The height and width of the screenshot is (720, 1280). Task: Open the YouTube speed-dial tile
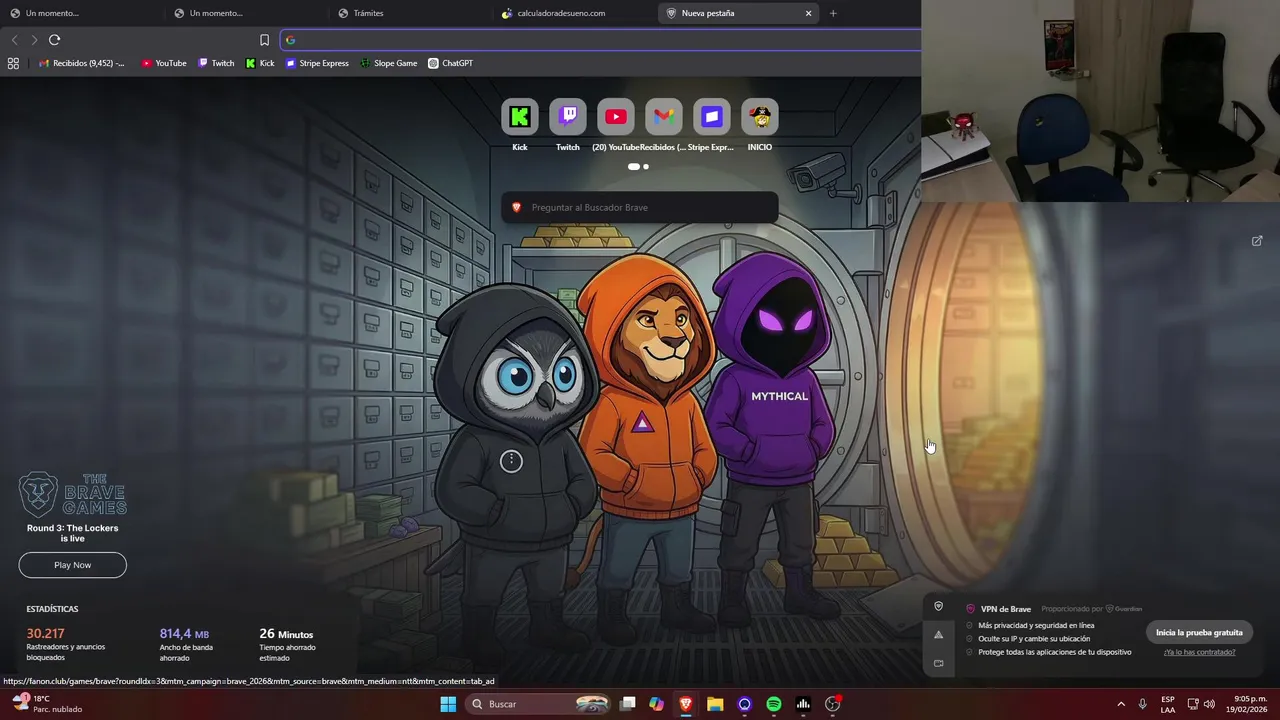[x=616, y=117]
